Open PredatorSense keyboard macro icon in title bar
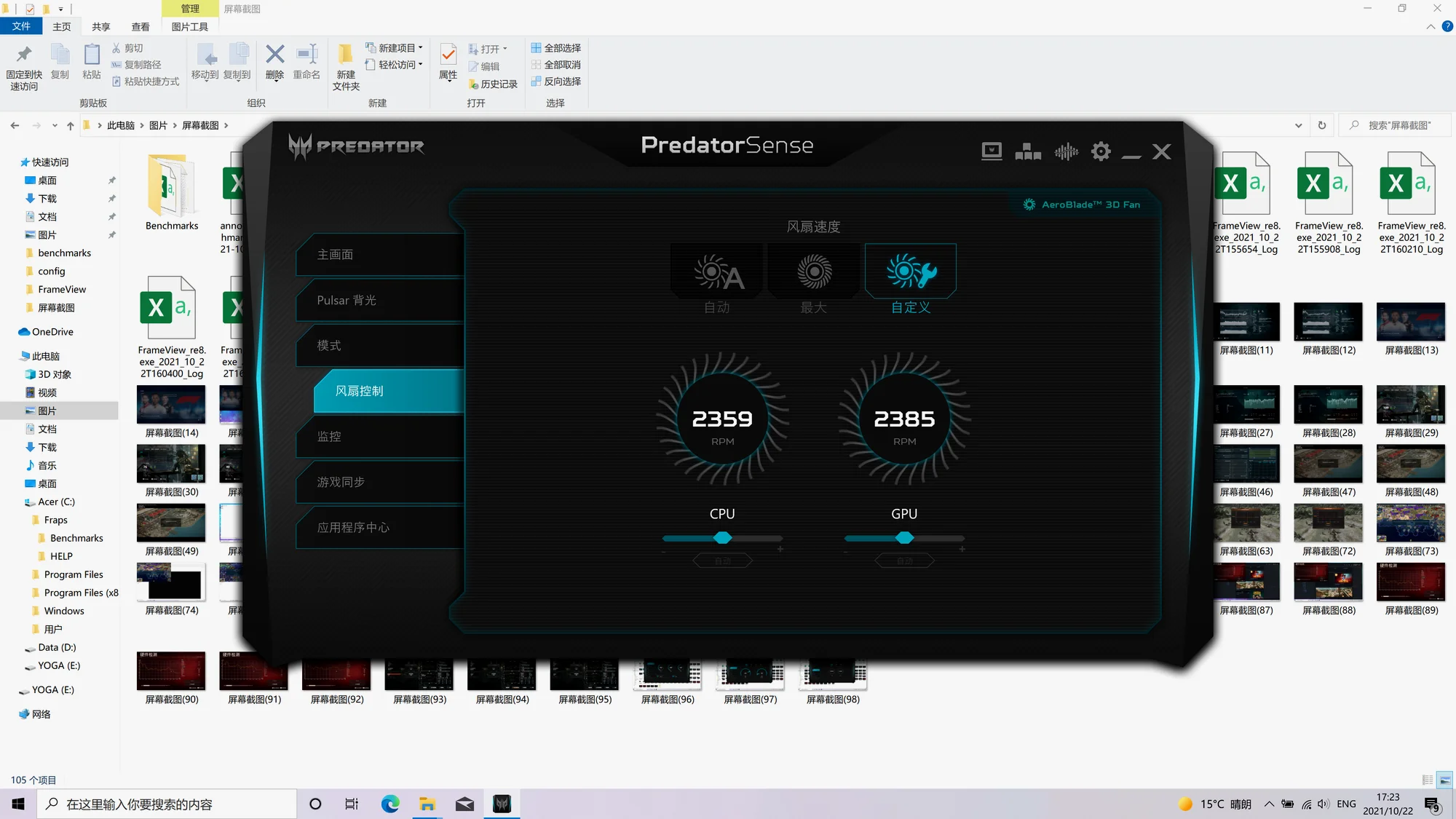 tap(992, 151)
